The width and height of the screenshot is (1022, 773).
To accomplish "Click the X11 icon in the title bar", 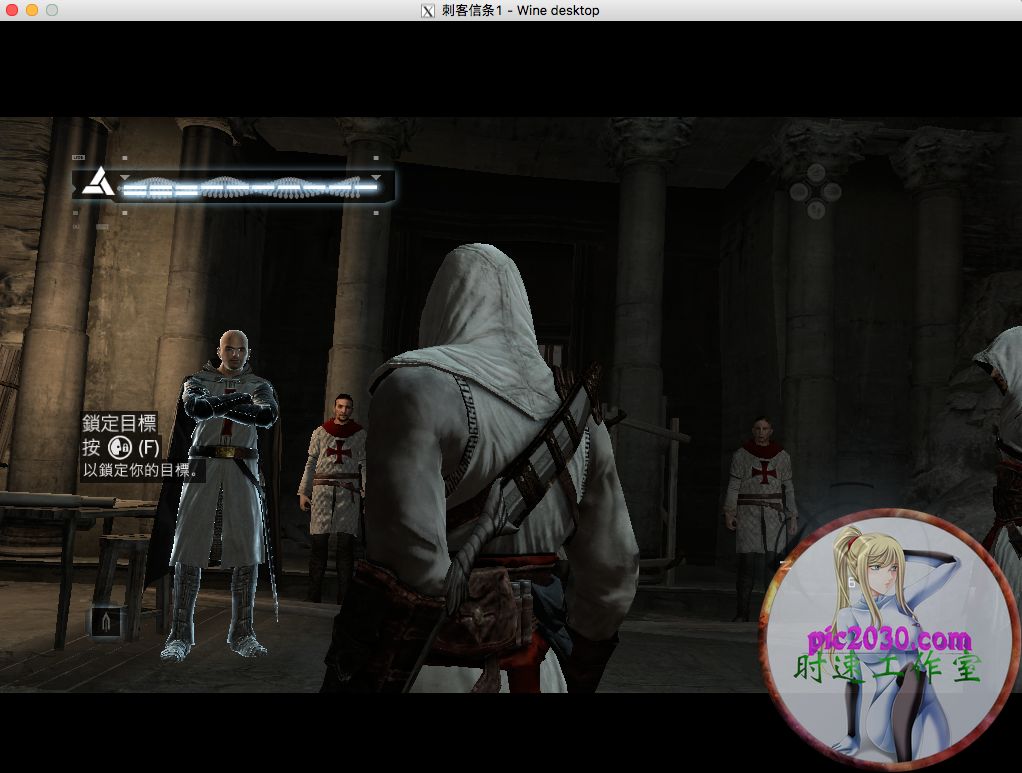I will pyautogui.click(x=428, y=10).
